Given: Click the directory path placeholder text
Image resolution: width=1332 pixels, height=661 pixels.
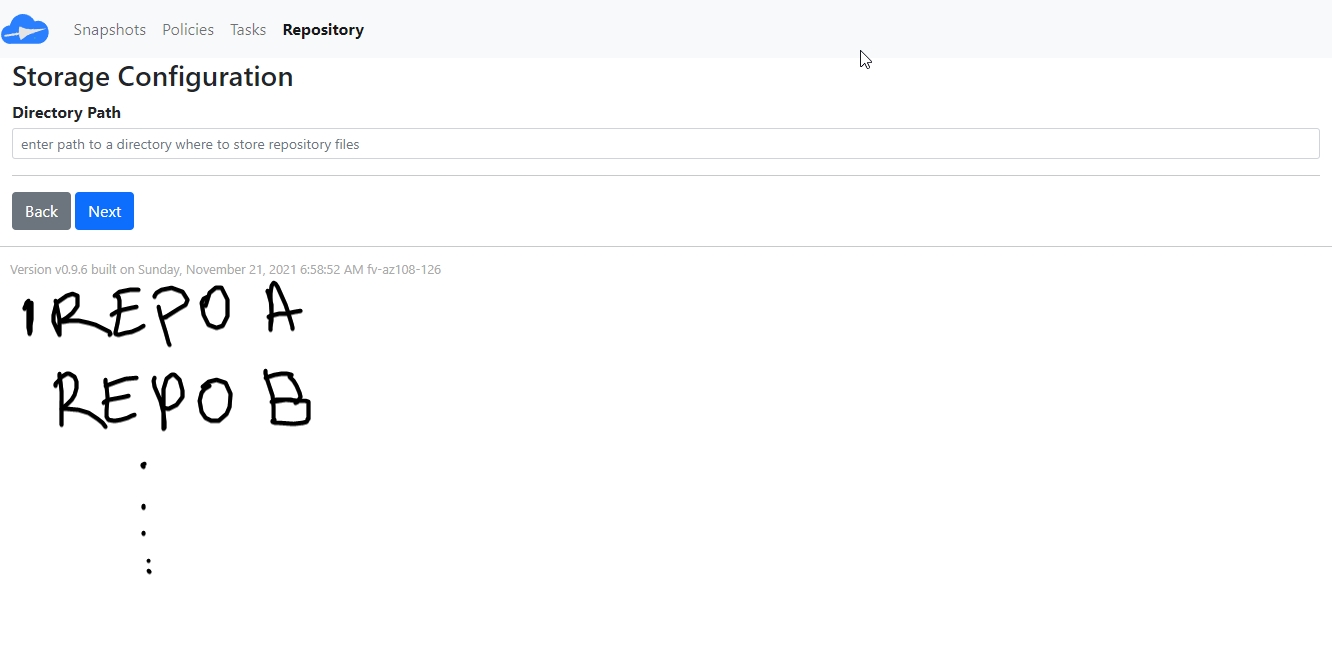Looking at the screenshot, I should click(190, 144).
